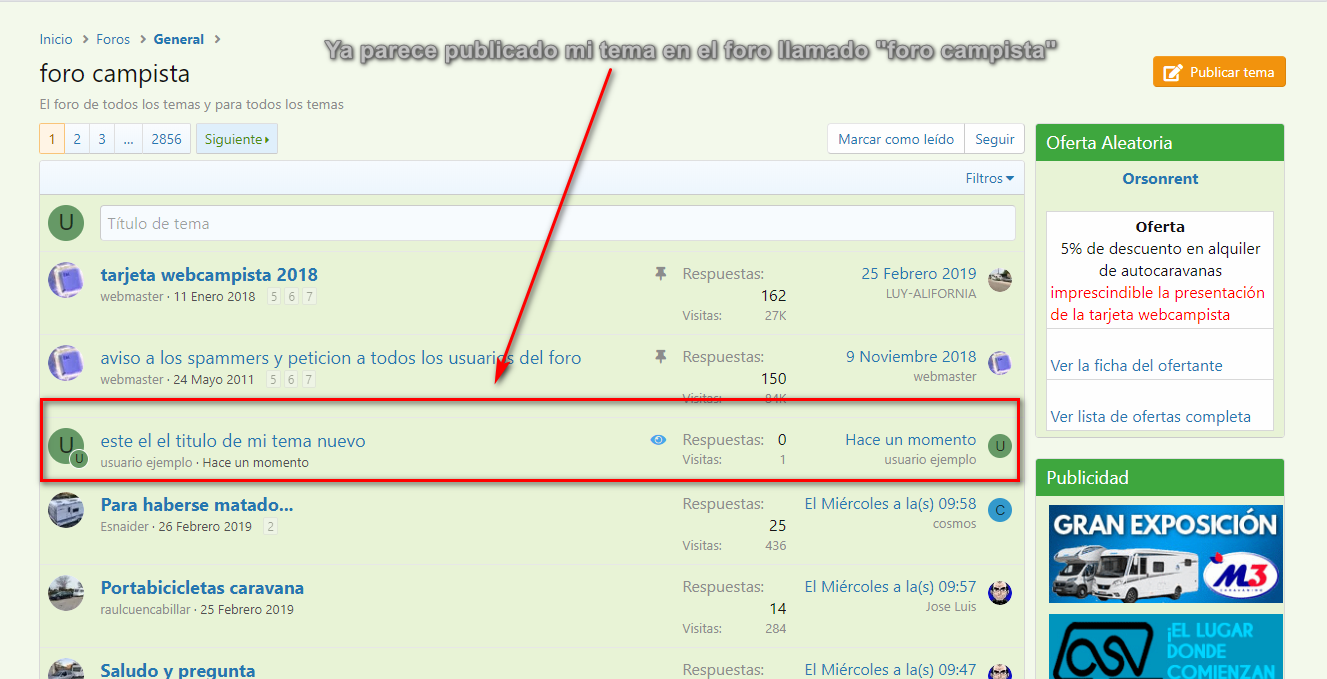Click Ver la ficha del ofertante
1327x679 pixels.
coord(1136,366)
